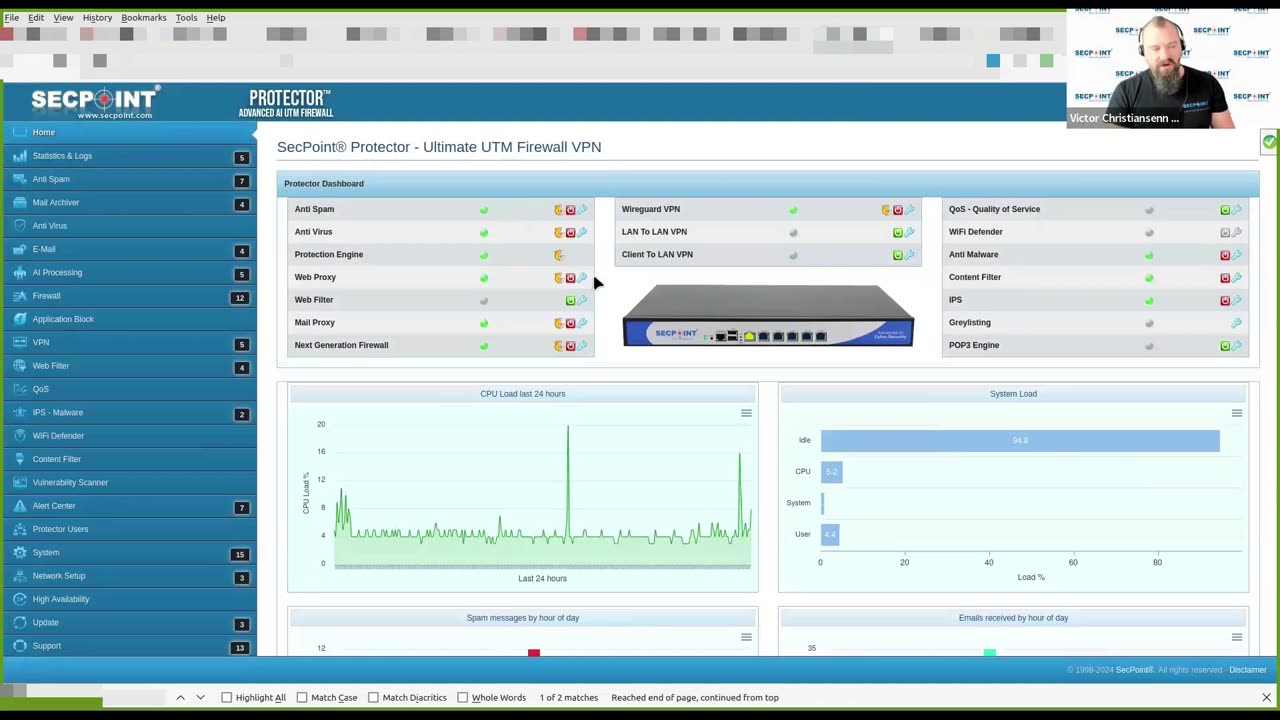Open System Load chart hamburger menu
Image resolution: width=1280 pixels, height=720 pixels.
[x=1237, y=413]
